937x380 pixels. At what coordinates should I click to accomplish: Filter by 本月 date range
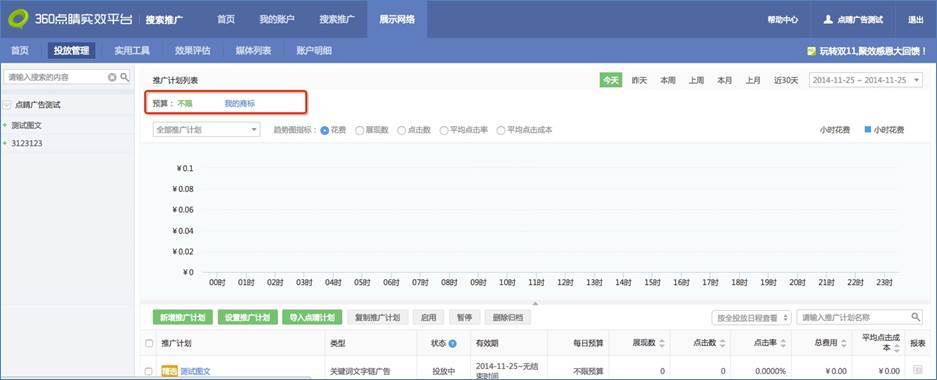tap(725, 80)
